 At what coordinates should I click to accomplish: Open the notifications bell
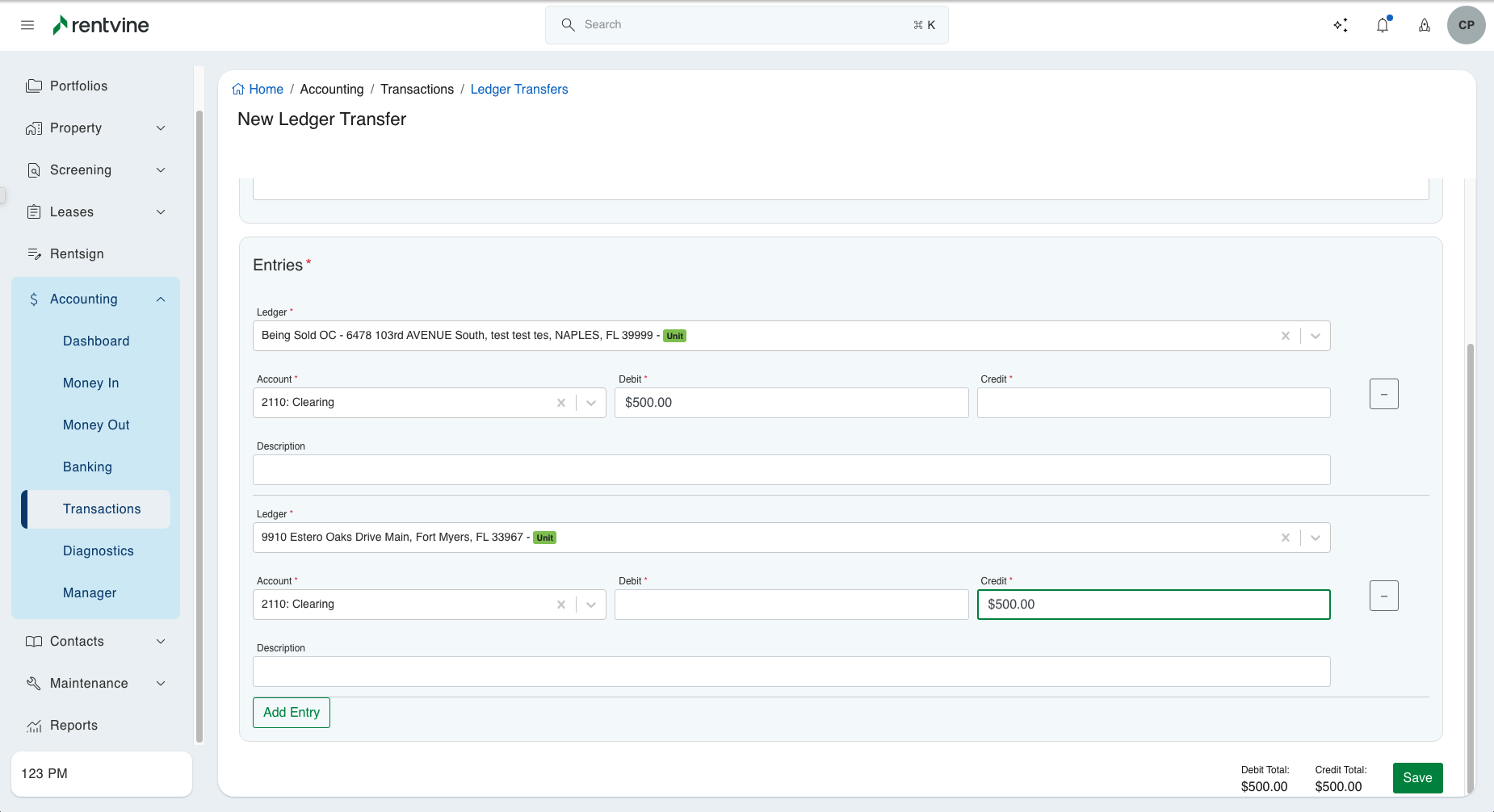click(x=1383, y=25)
